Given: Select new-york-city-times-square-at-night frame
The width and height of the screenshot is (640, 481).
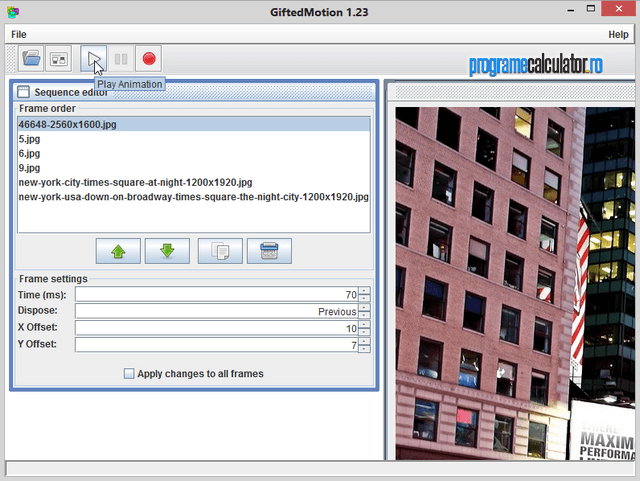Looking at the screenshot, I should [194, 183].
